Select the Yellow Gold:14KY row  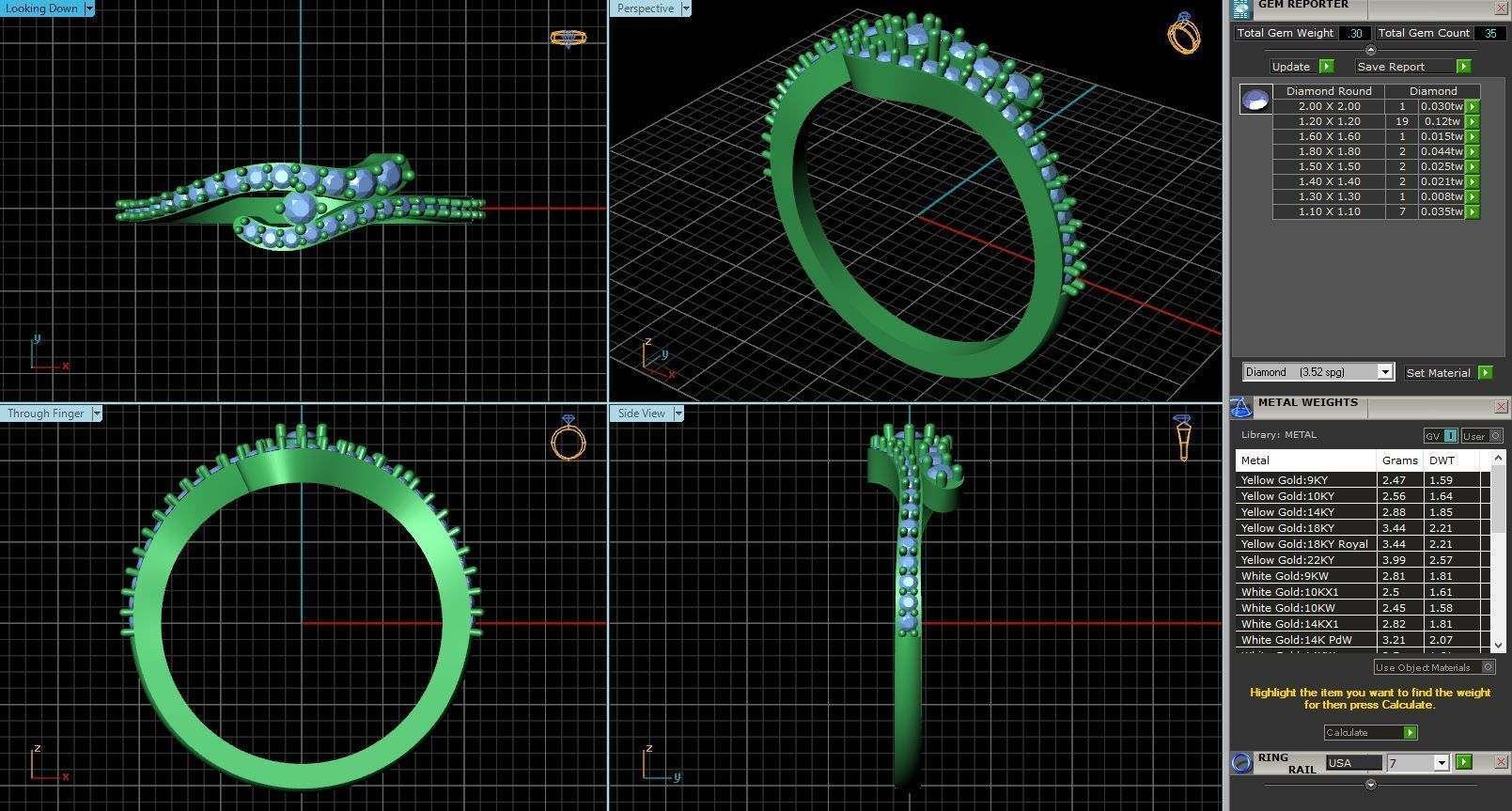[1363, 512]
